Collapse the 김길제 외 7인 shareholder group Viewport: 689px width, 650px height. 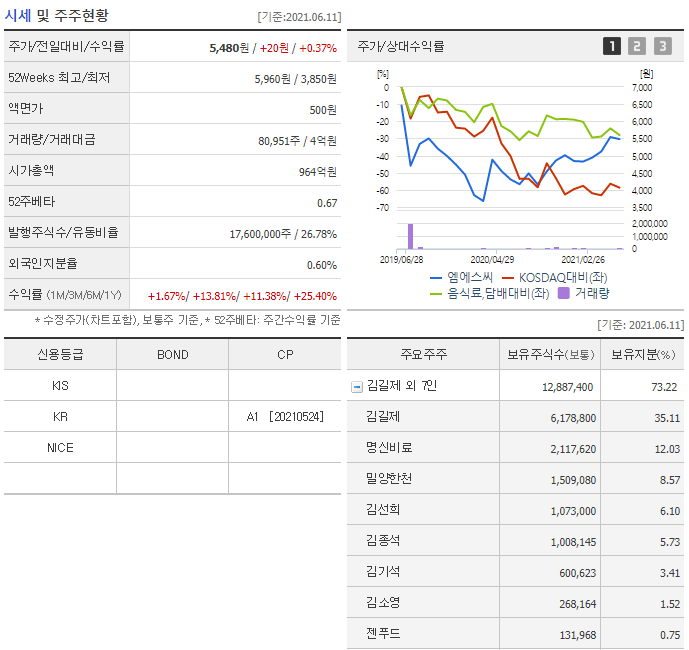pyautogui.click(x=357, y=387)
